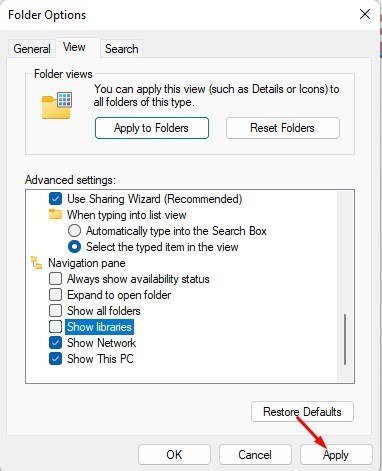Screen dimensions: 382x471
Task: Uncheck Show Network option
Action: (55, 343)
